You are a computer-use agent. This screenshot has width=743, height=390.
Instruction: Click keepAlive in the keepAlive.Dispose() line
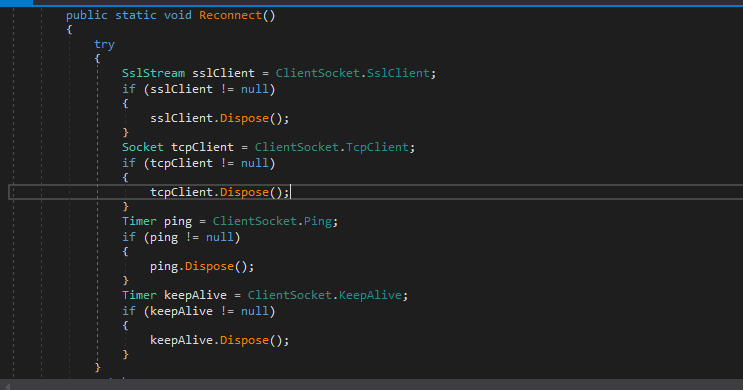click(x=181, y=340)
